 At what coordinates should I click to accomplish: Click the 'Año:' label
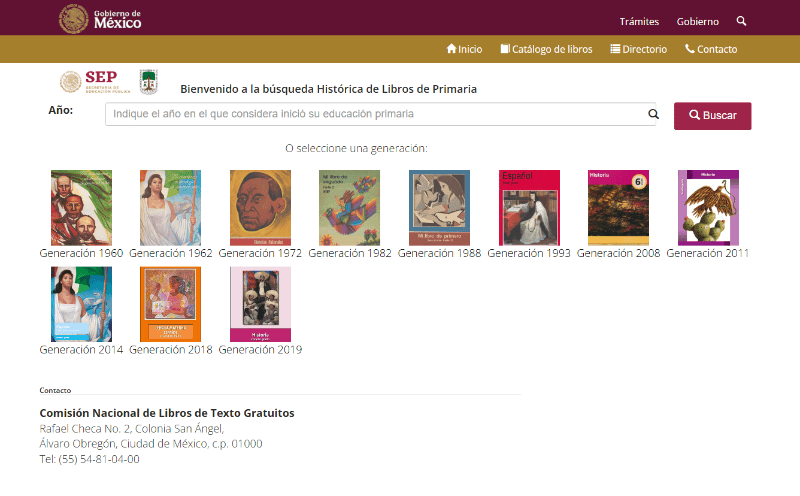coord(61,110)
